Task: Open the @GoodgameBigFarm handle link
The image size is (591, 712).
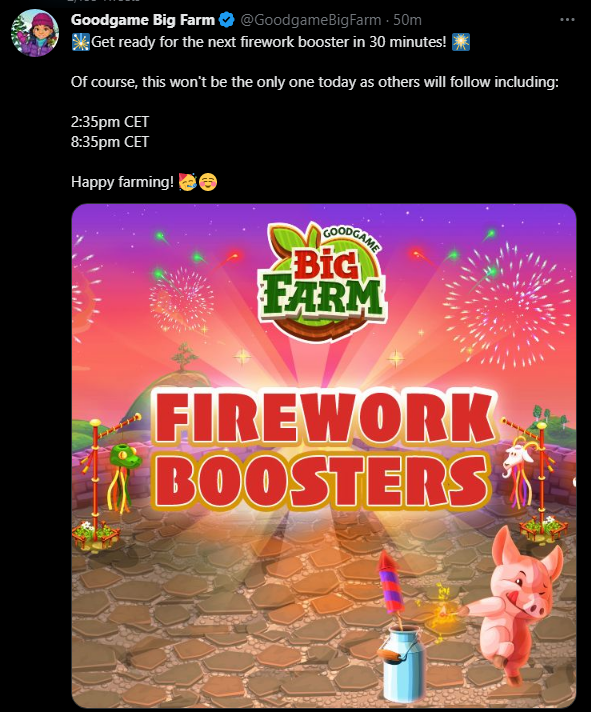Action: point(310,20)
